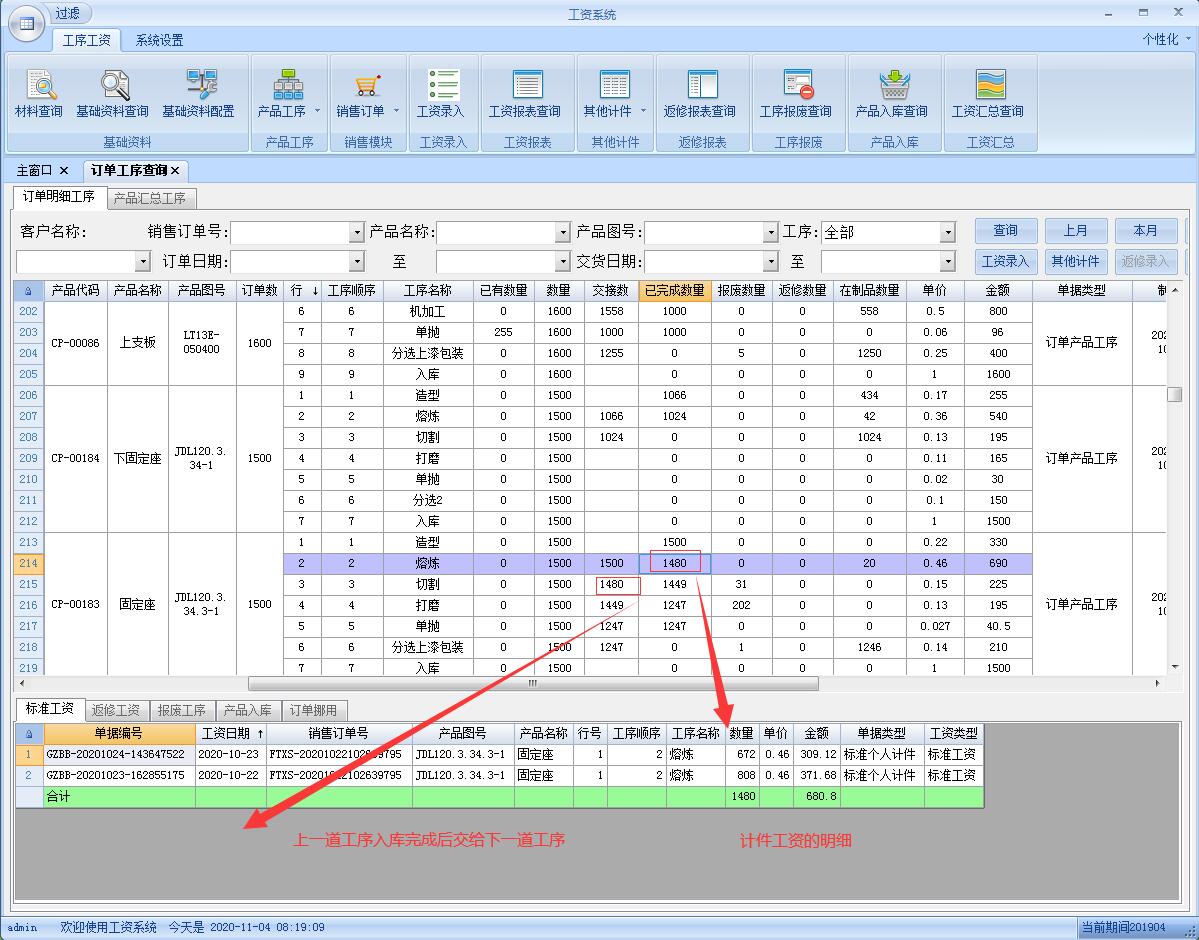Sort by 单据编号 column header
Image resolution: width=1199 pixels, height=940 pixels.
[x=119, y=733]
